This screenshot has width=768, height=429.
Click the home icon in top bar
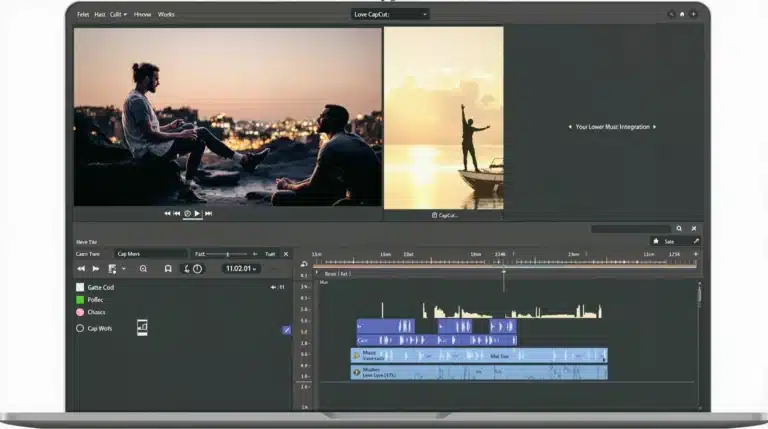click(x=682, y=14)
